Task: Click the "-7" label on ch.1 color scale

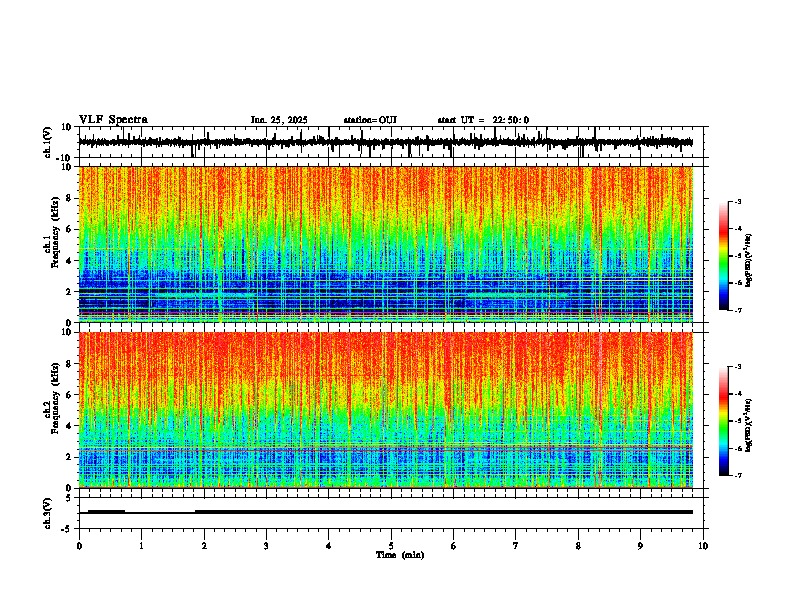Action: [x=737, y=310]
